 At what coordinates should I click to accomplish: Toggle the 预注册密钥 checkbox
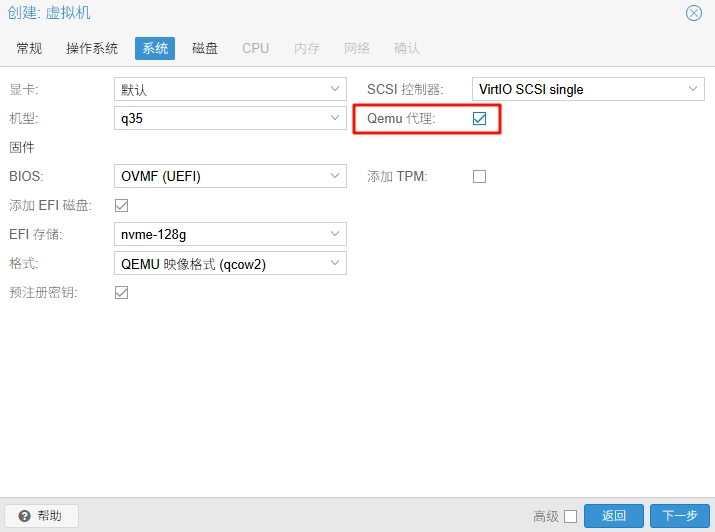pyautogui.click(x=122, y=292)
